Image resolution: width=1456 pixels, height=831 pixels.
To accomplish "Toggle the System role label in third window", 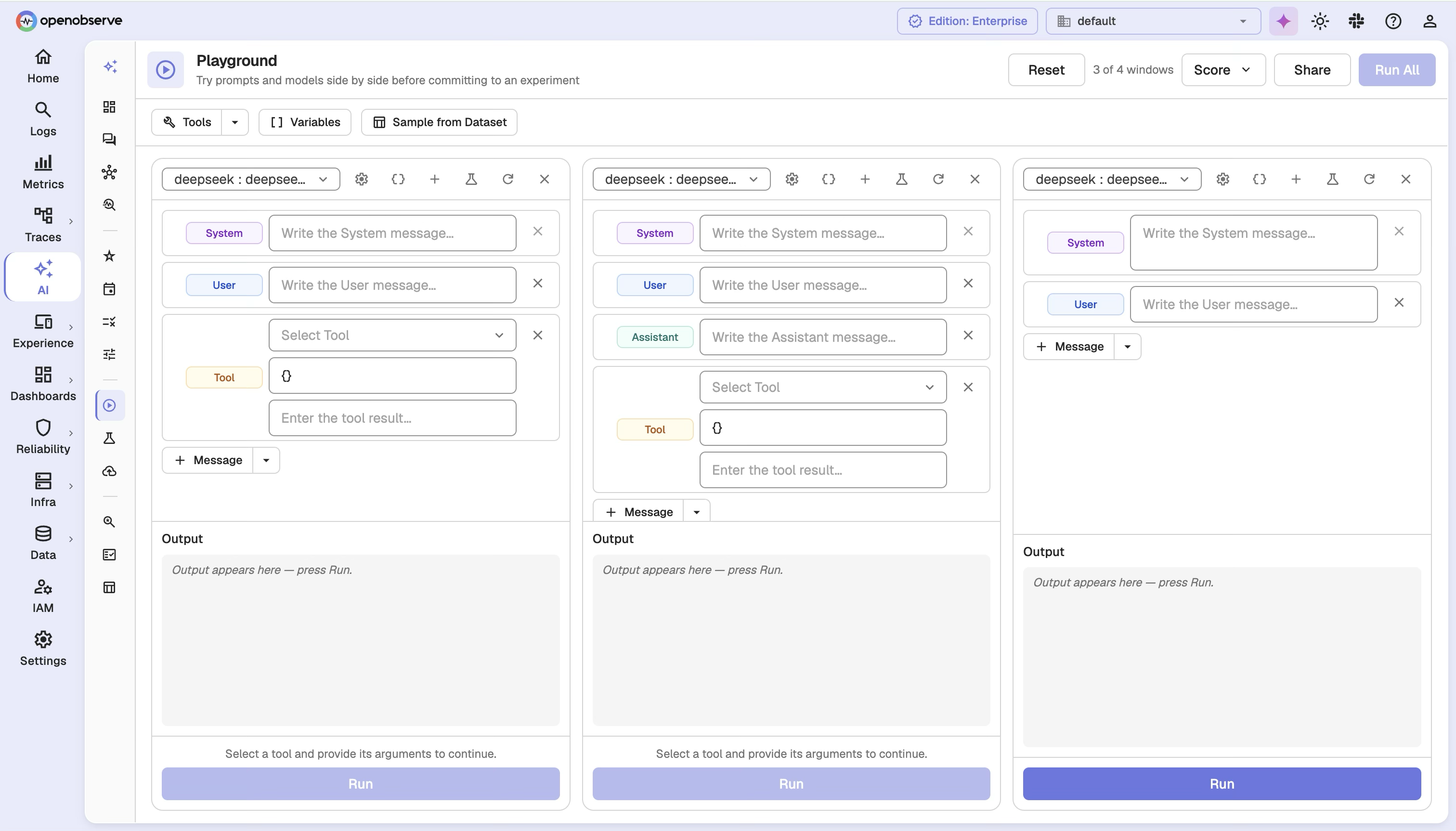I will [1085, 243].
